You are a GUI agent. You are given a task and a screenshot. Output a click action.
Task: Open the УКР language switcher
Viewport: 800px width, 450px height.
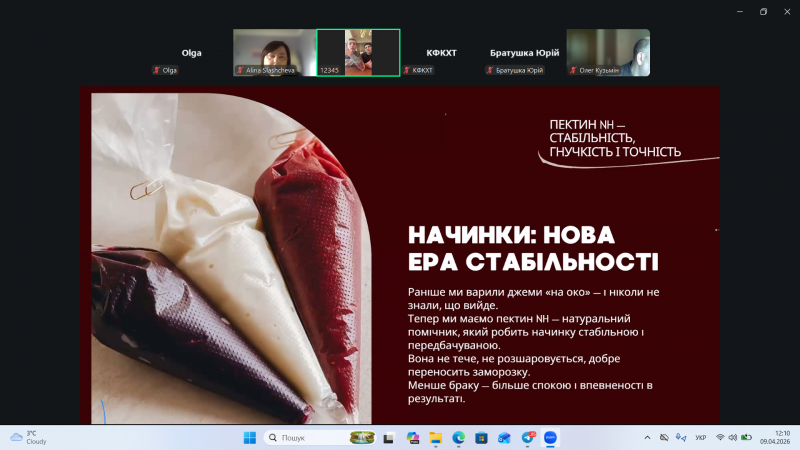[700, 438]
